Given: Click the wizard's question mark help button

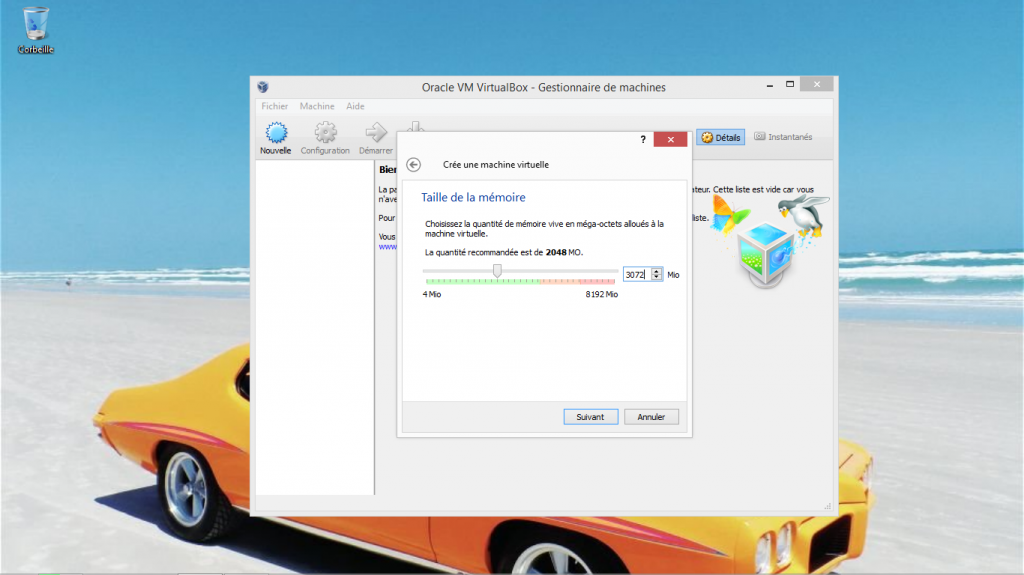Looking at the screenshot, I should point(643,140).
